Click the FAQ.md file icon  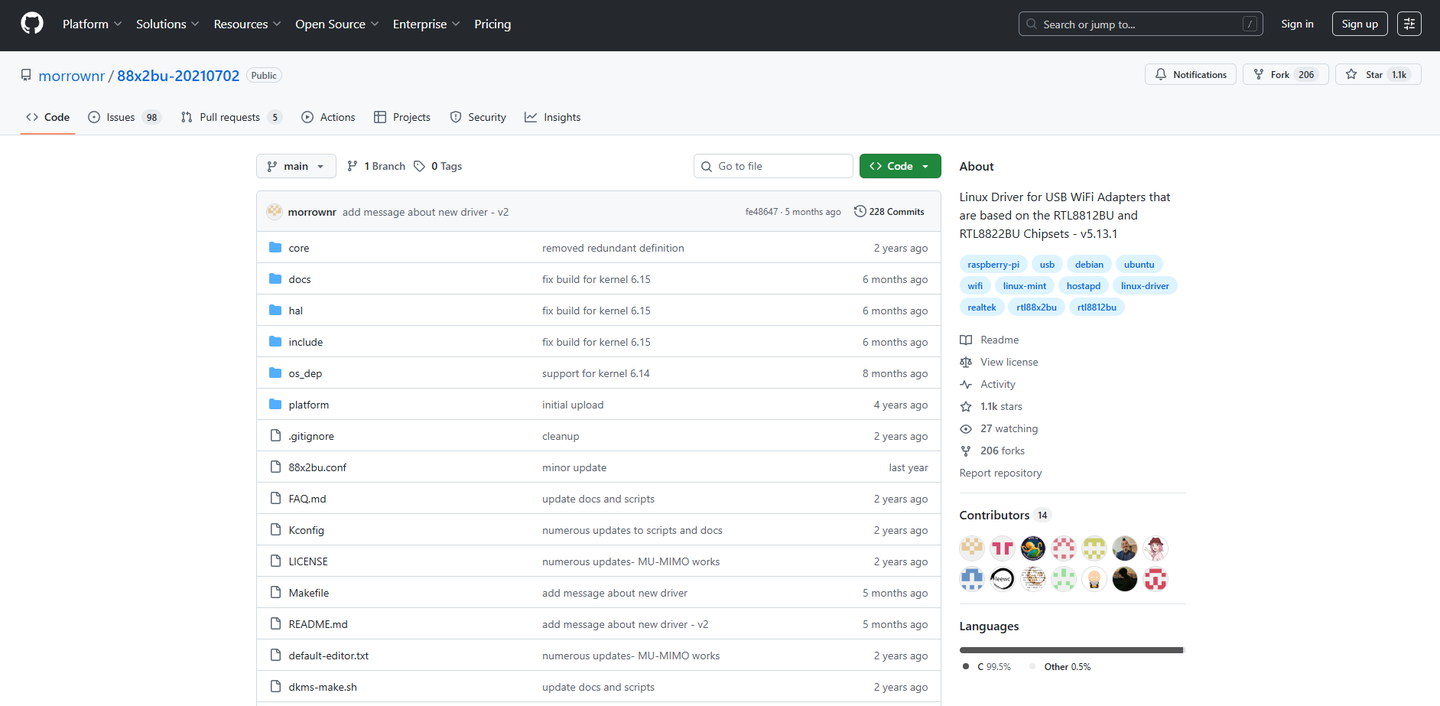tap(276, 499)
